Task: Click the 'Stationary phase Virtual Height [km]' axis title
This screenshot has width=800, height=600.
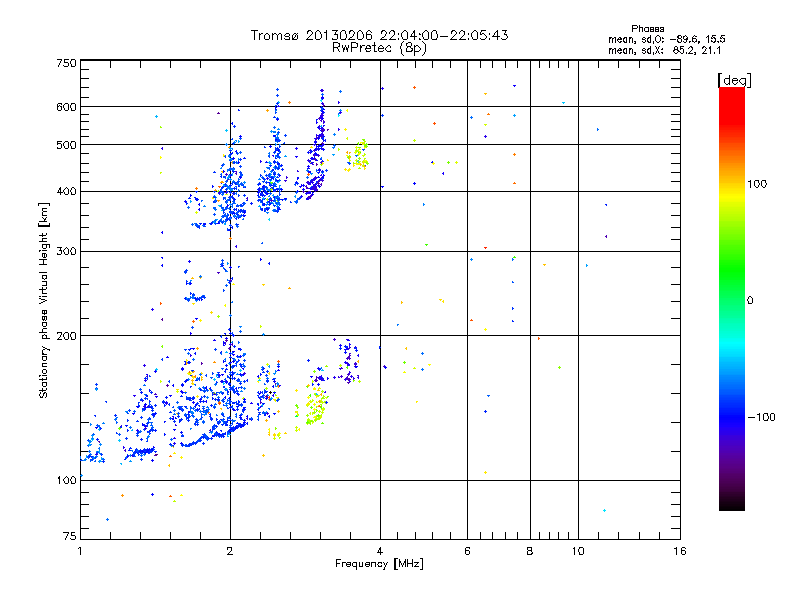Action: [44, 300]
